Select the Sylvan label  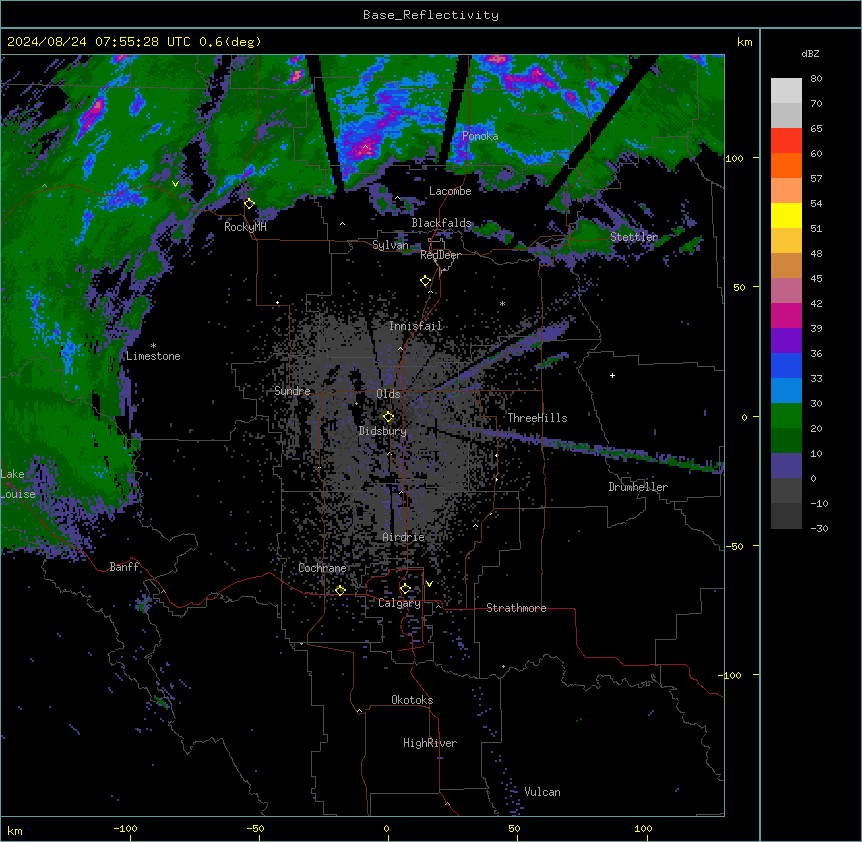pos(390,245)
